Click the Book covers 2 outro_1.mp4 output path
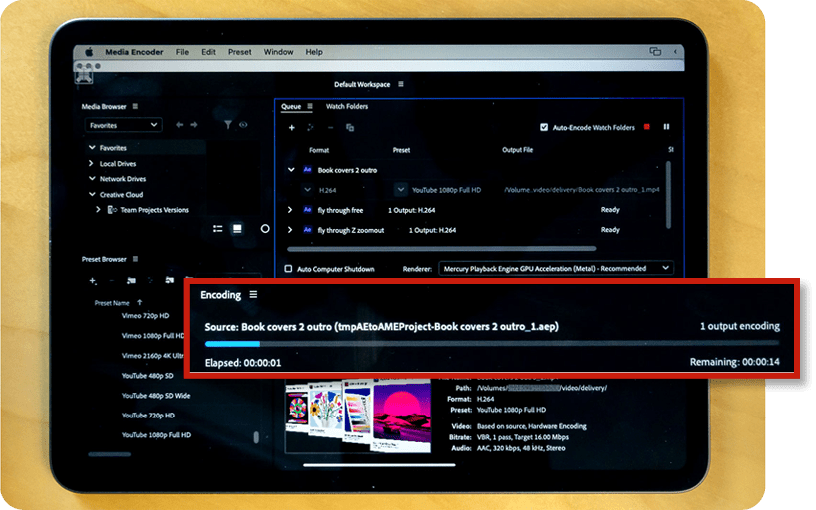Screen dimensions: 816x510 tap(581, 190)
